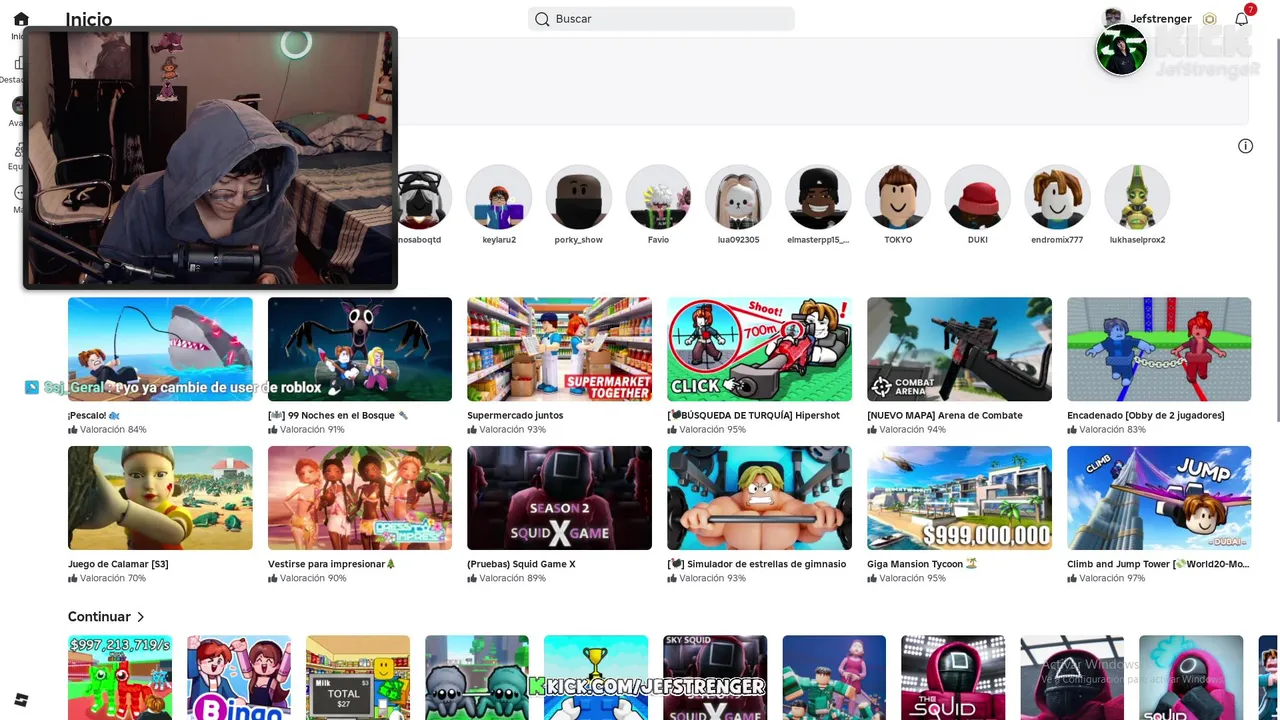Open the Inicio home sidebar icon
The height and width of the screenshot is (720, 1280).
click(x=20, y=19)
